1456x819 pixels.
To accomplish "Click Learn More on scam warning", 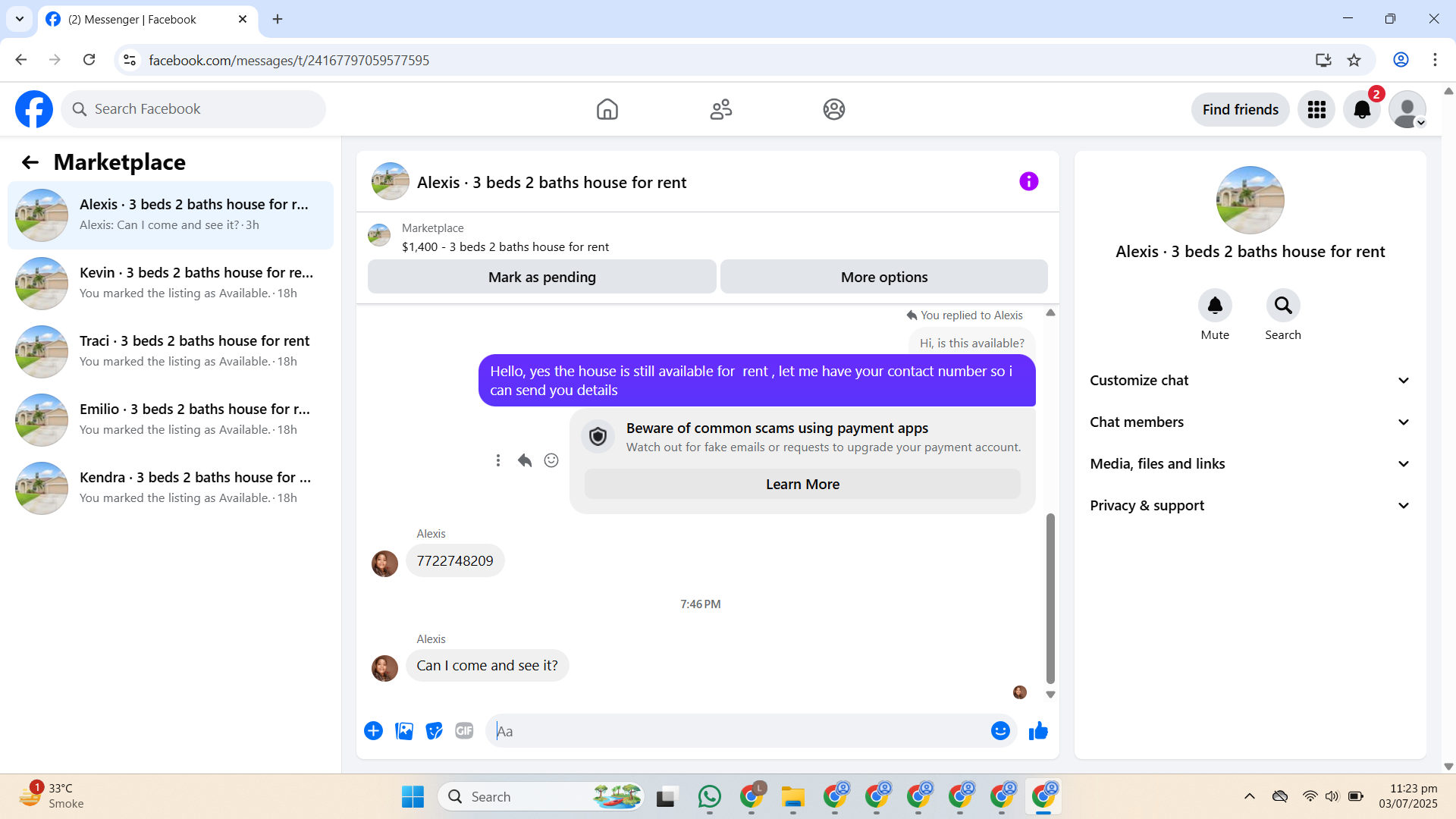I will tap(802, 485).
